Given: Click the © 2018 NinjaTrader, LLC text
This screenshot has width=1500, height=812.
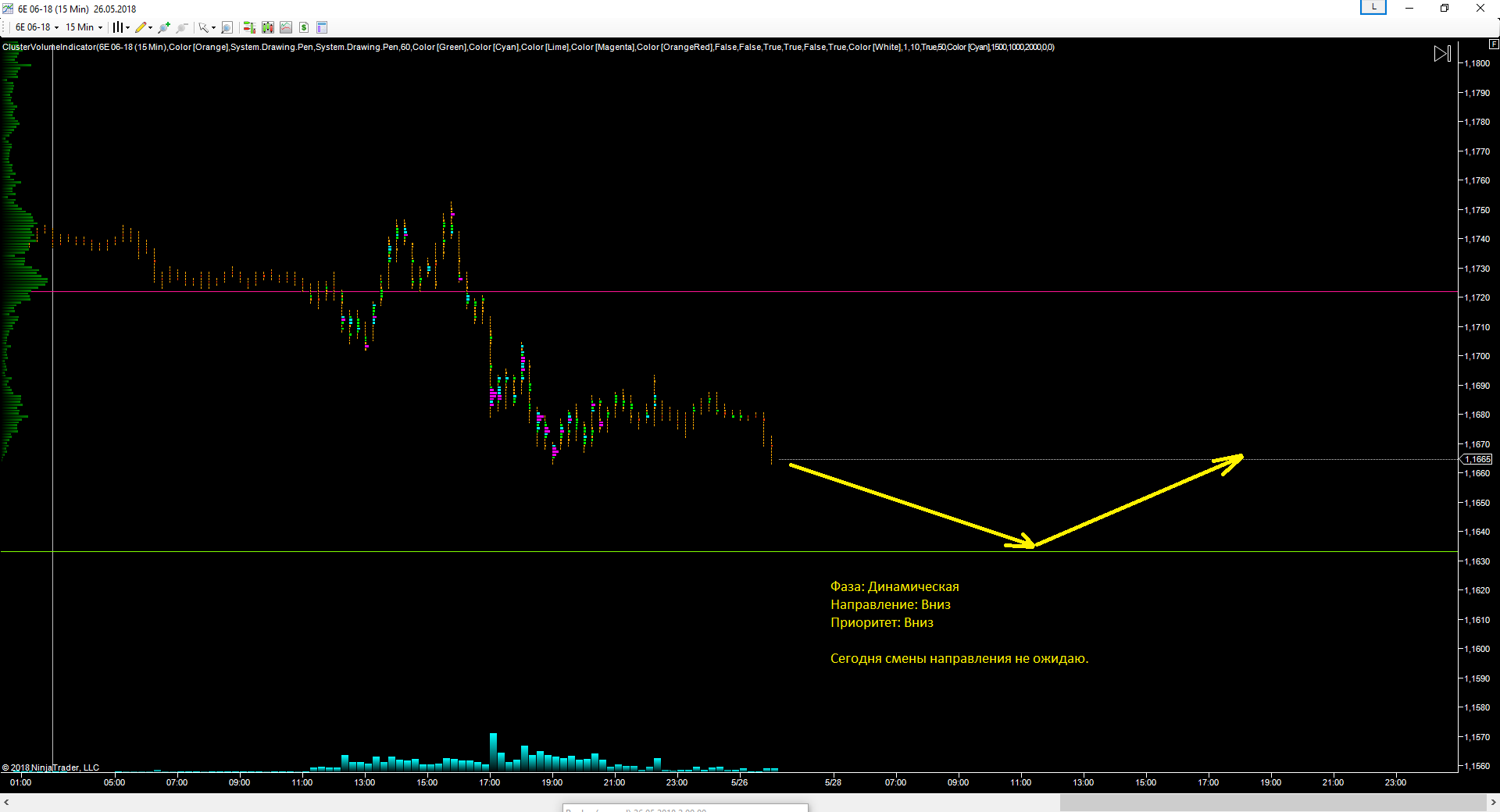Looking at the screenshot, I should (x=51, y=767).
